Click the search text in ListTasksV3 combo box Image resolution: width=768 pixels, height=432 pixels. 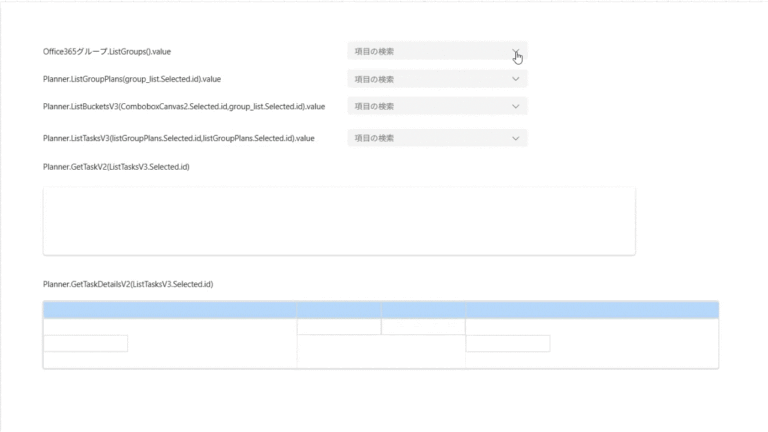point(375,138)
